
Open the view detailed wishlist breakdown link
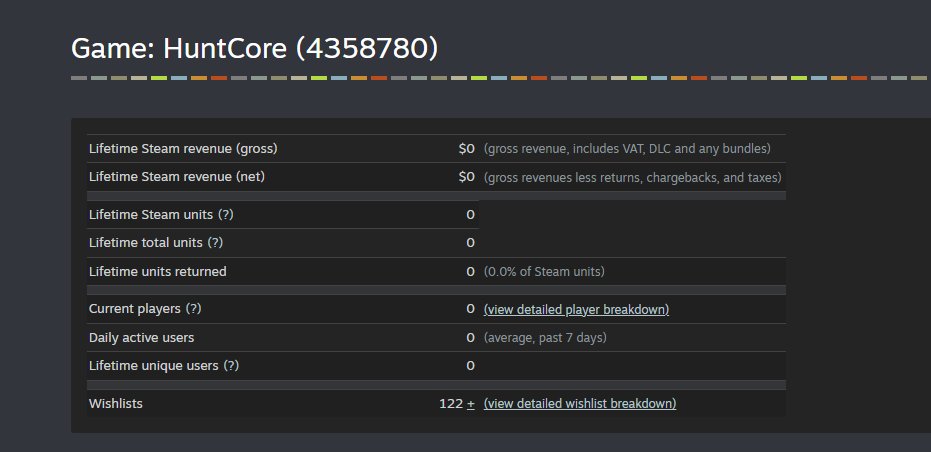click(580, 403)
